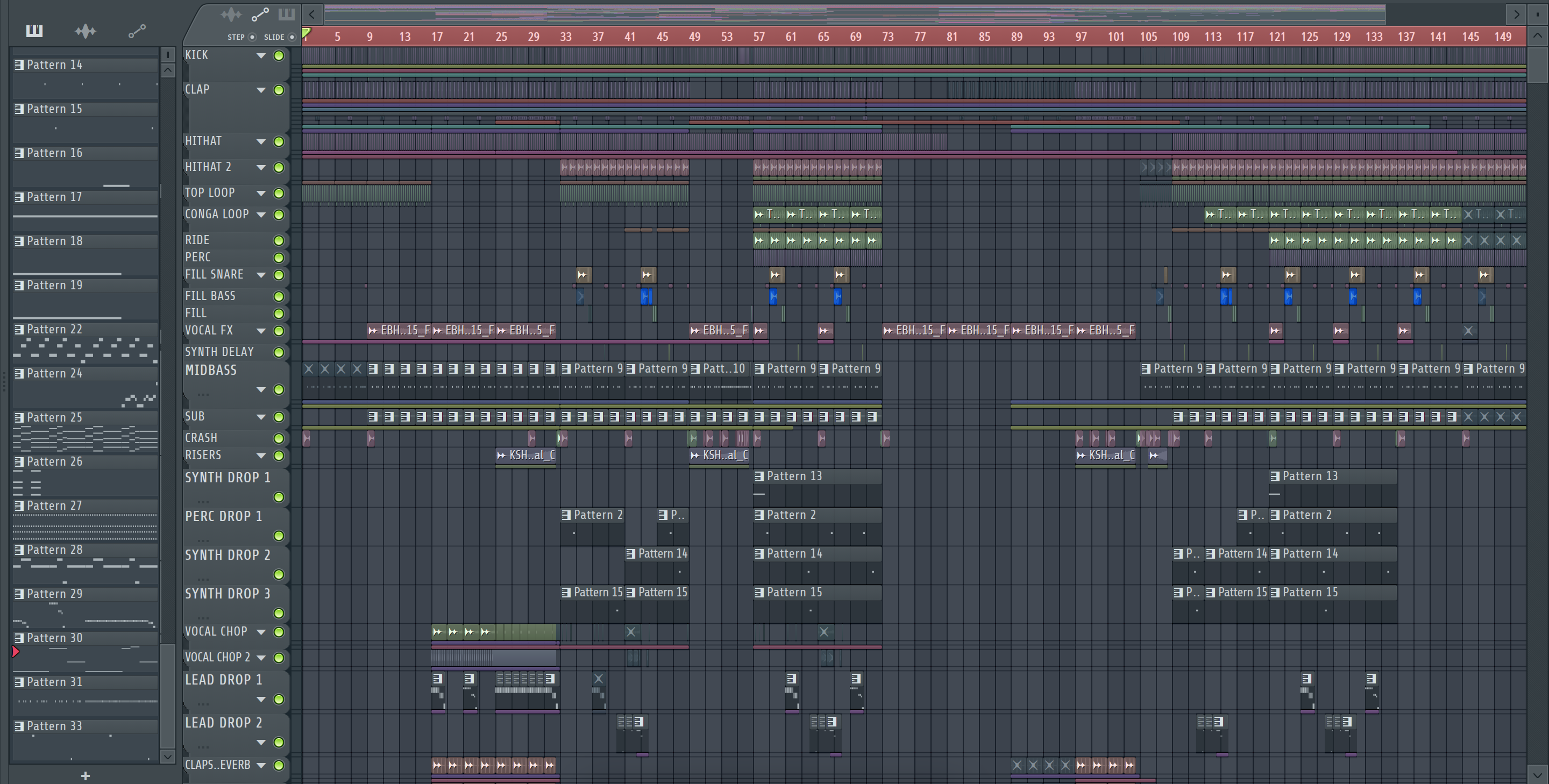This screenshot has height=784, width=1549.
Task: Click the song start marker on timeline
Action: click(307, 33)
